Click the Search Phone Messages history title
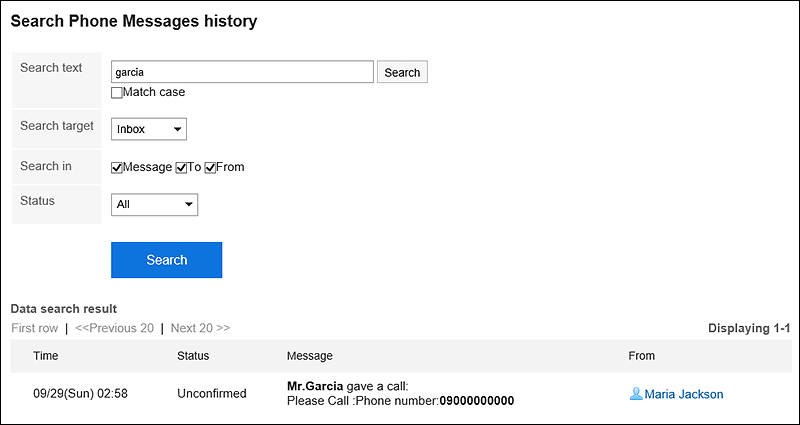 [134, 21]
